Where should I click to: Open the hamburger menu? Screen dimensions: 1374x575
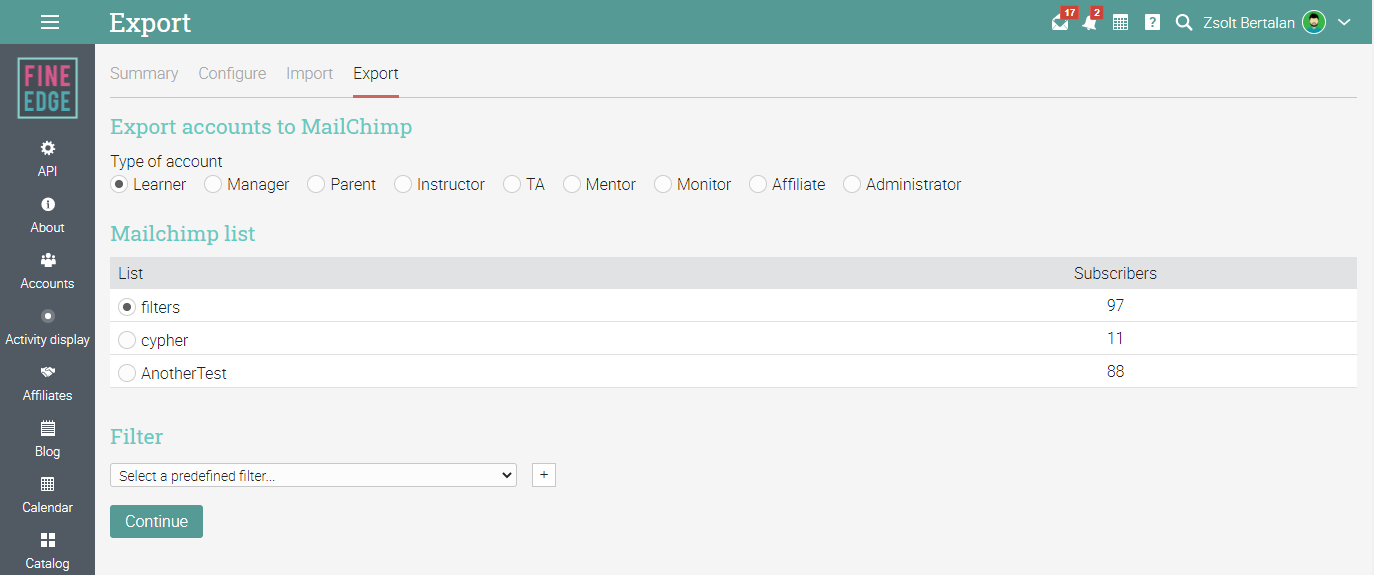click(x=49, y=22)
